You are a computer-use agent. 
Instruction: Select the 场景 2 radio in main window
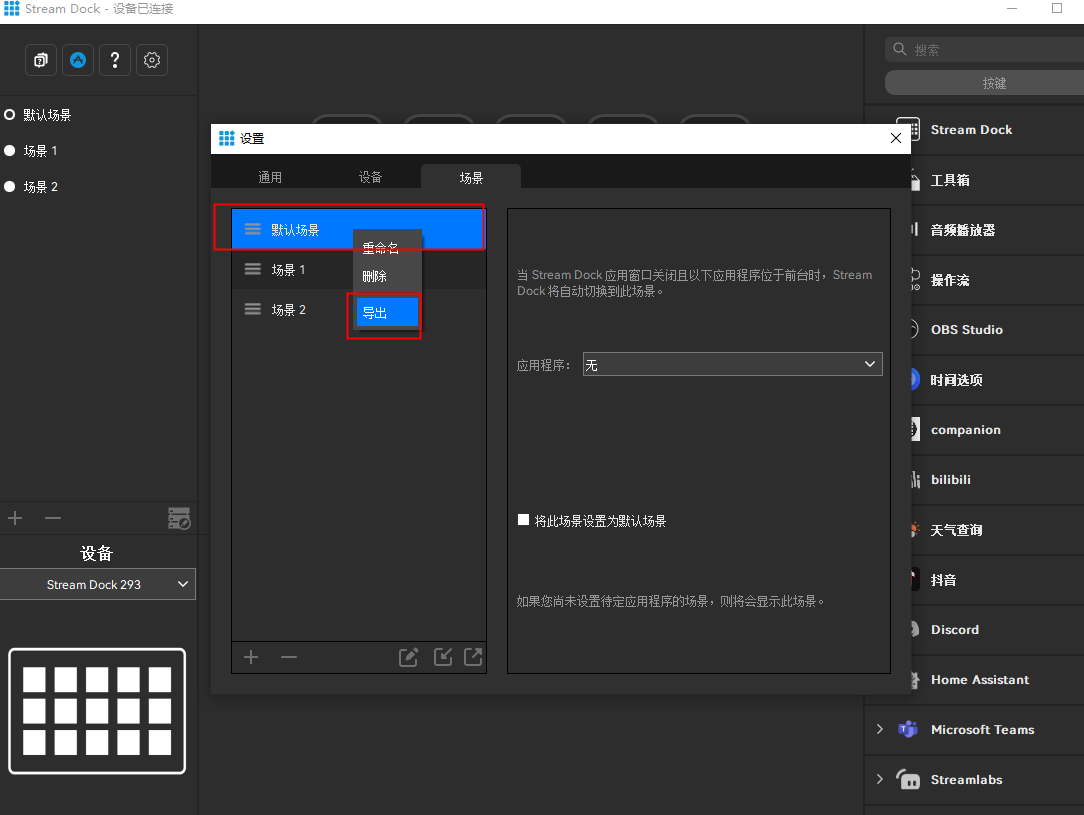10,187
